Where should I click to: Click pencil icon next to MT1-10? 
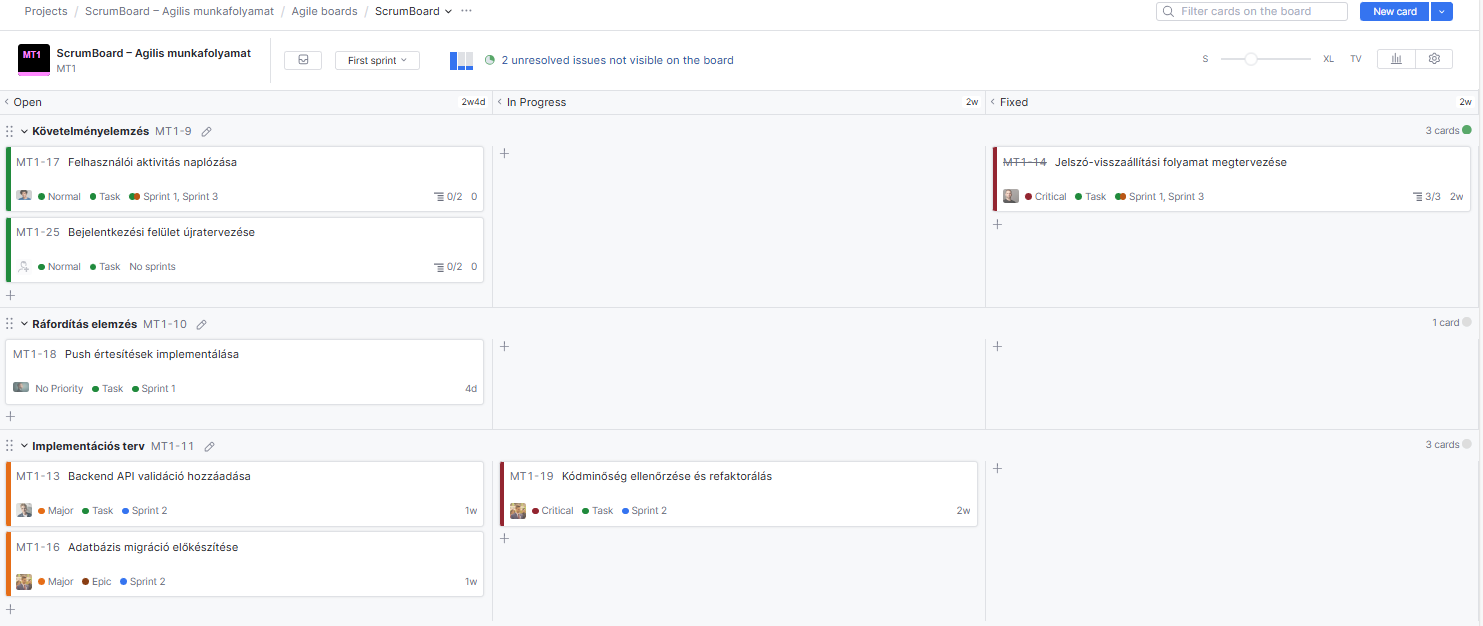click(202, 324)
